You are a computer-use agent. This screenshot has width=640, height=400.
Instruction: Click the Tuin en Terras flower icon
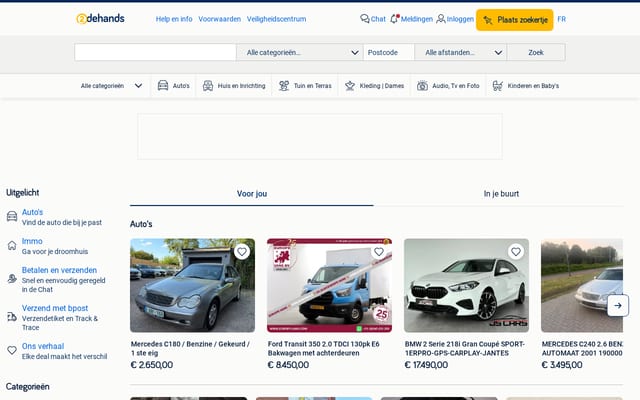tap(284, 86)
